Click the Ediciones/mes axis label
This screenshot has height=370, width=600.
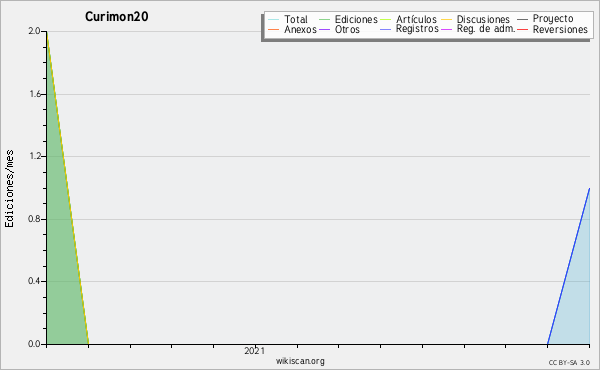click(x=9, y=189)
